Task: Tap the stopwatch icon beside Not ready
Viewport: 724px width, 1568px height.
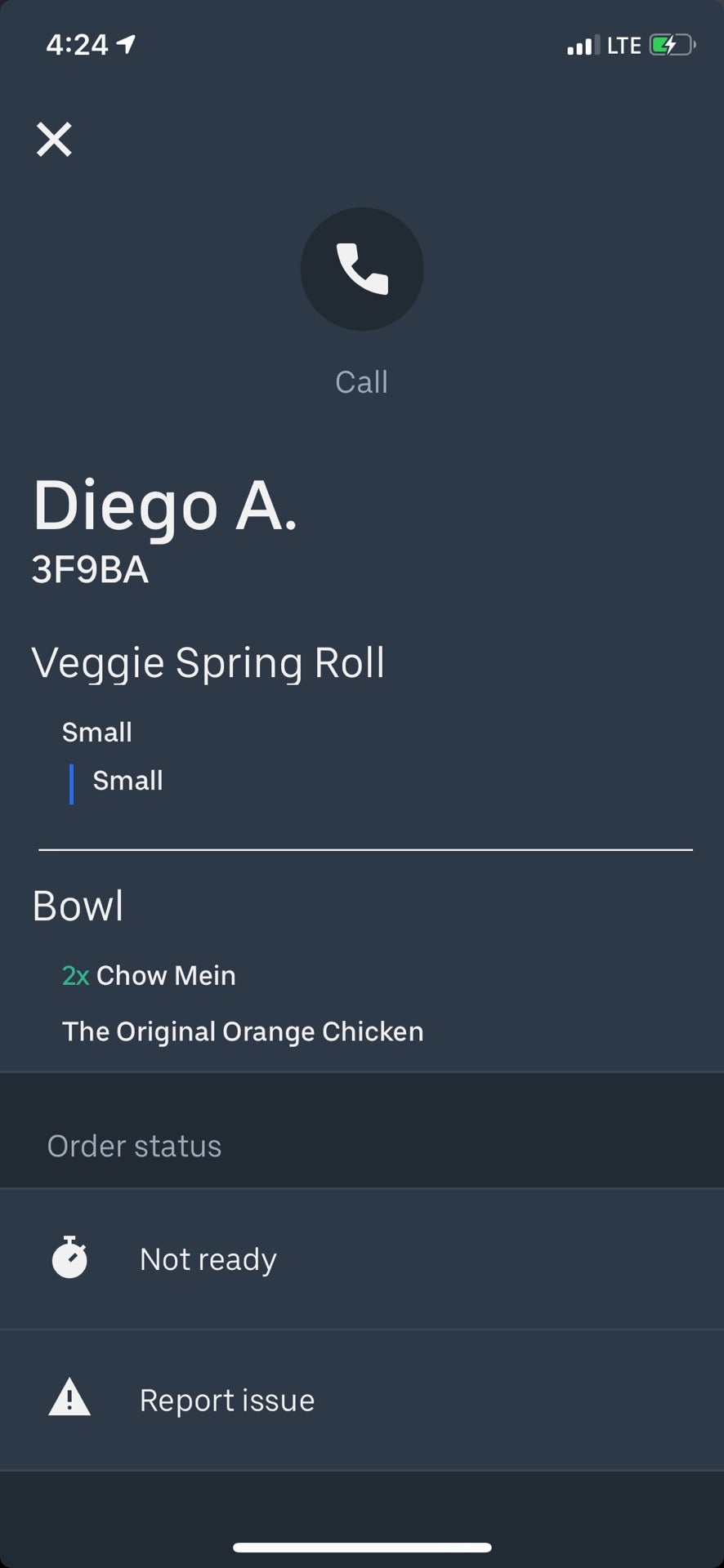Action: tap(69, 1258)
